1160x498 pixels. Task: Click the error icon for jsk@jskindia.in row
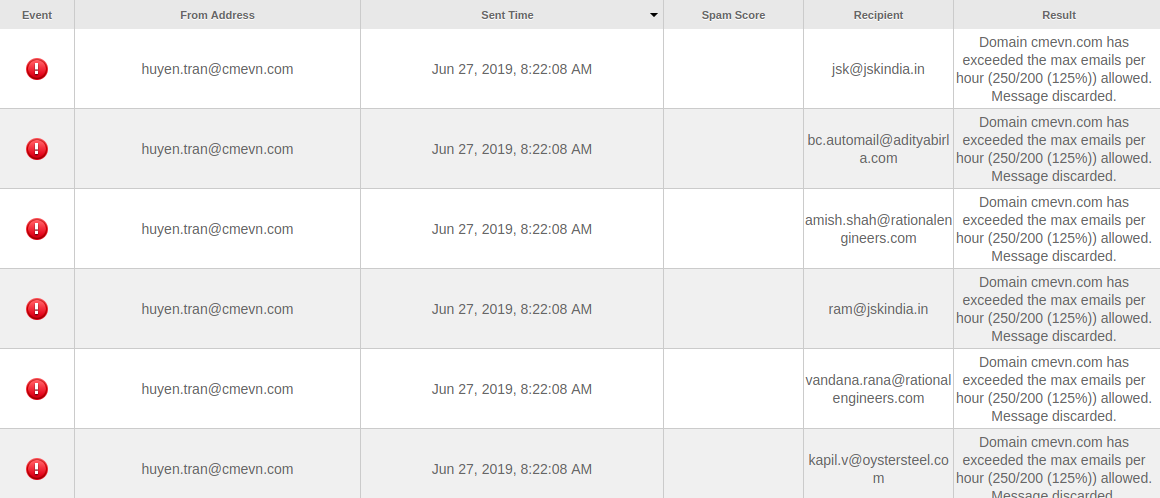[37, 69]
